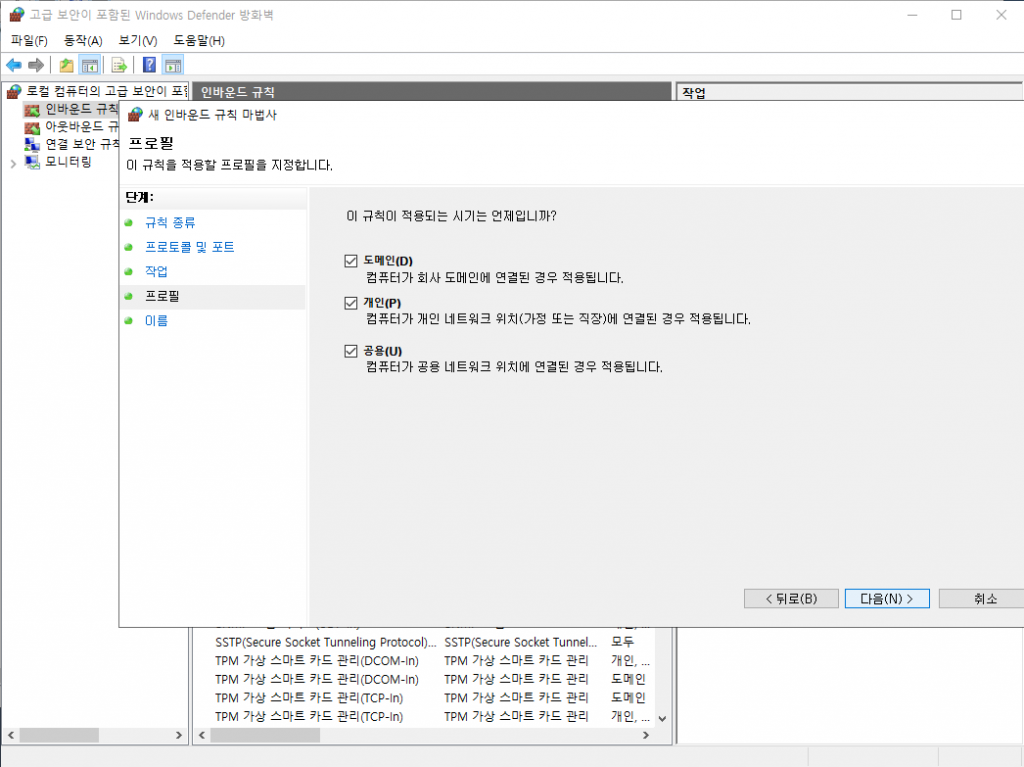Viewport: 1024px width, 767px height.
Task: Click the rules list's horizontal scrollbar thumb
Action: [265, 735]
